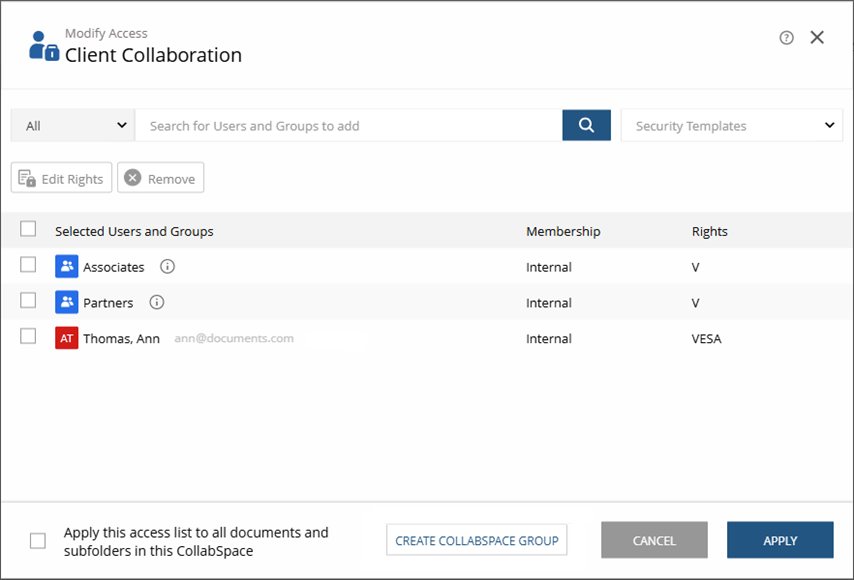This screenshot has height=580, width=854.
Task: Click the Modify Access header icon
Action: point(41,44)
